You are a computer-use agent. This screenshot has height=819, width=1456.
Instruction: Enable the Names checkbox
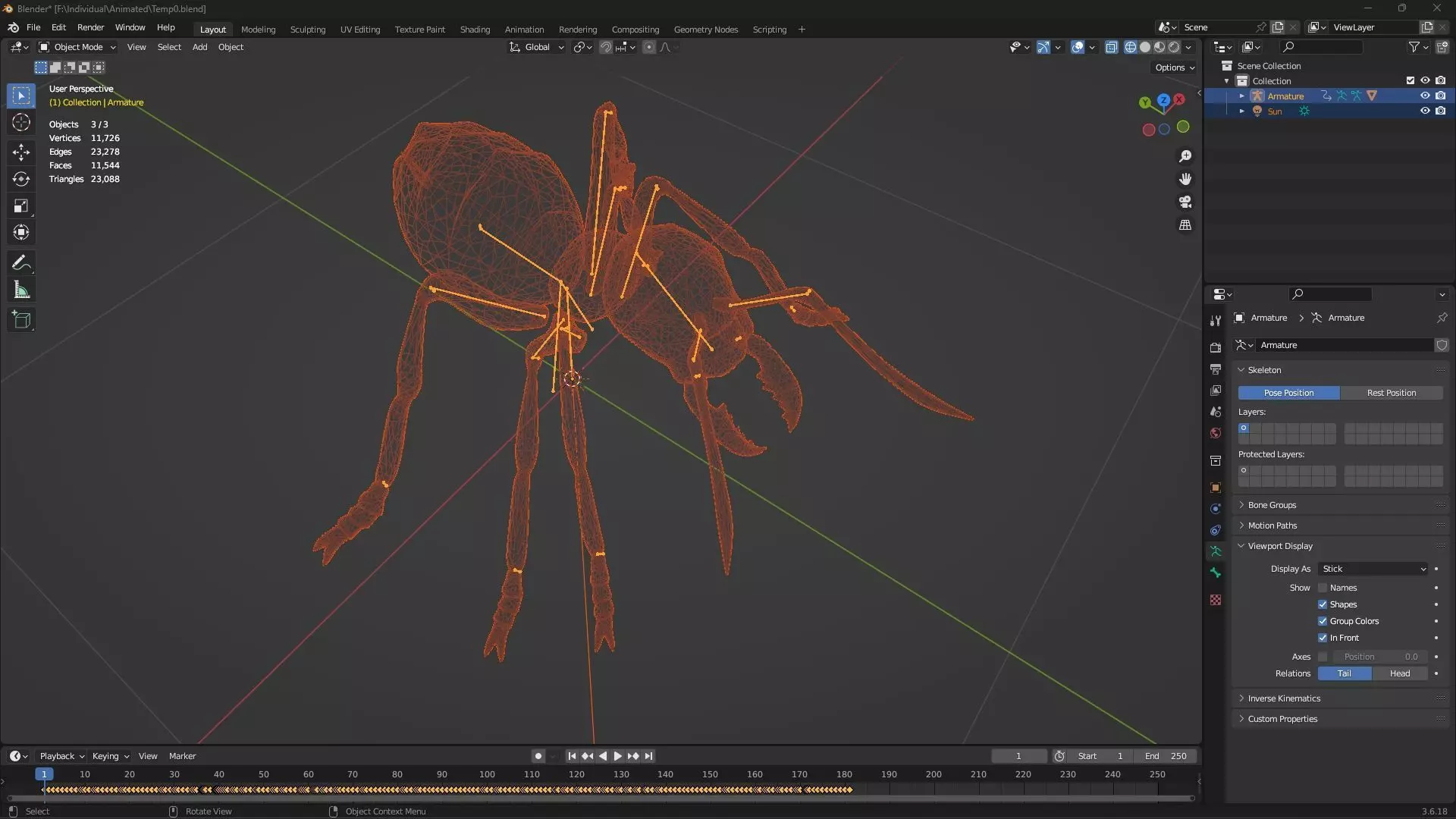(x=1323, y=588)
